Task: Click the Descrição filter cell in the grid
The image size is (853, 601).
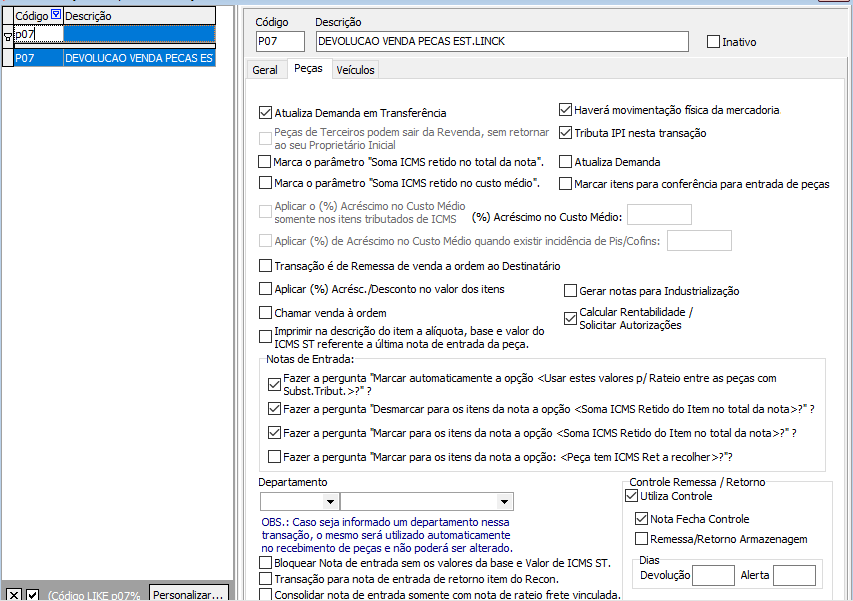Action: 139,34
